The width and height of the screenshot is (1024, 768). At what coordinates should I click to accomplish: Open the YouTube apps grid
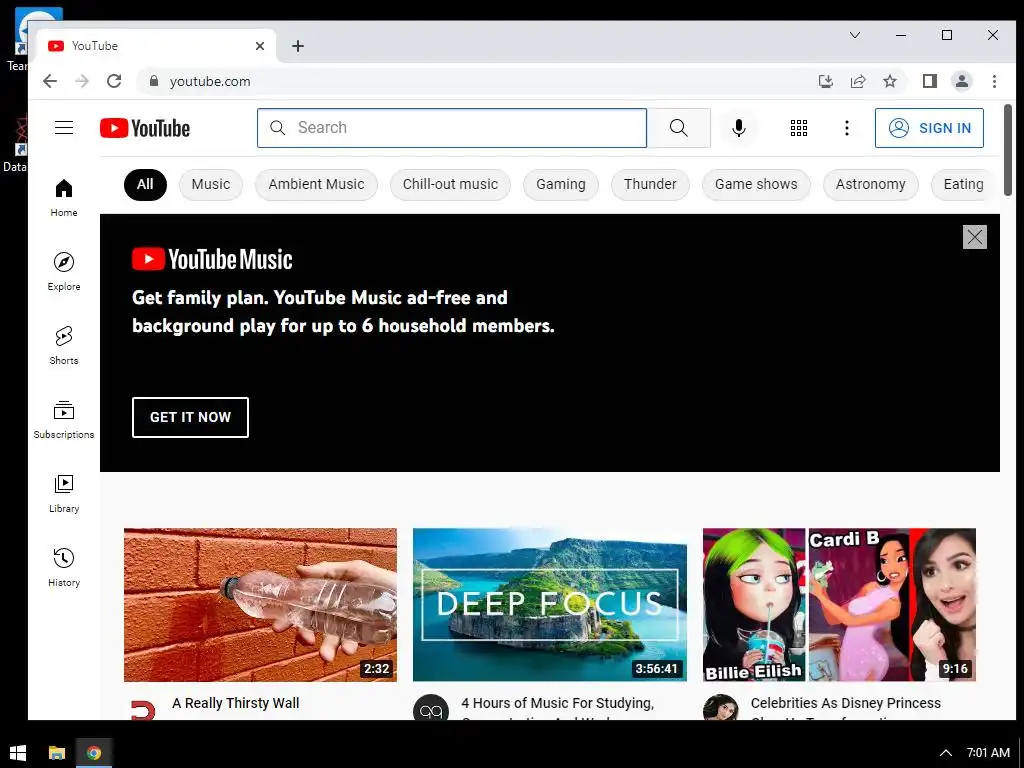coord(799,128)
